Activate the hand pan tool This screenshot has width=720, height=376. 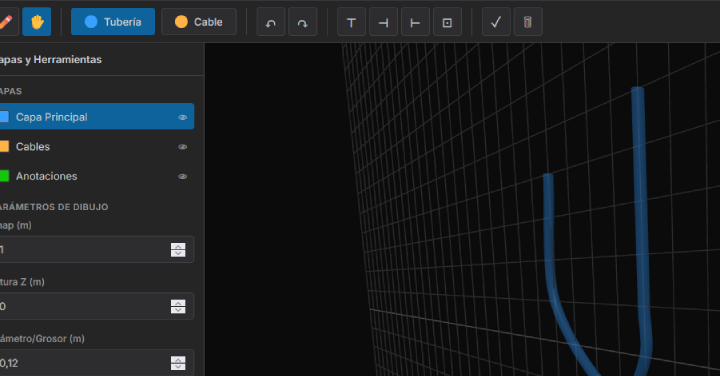[x=37, y=22]
